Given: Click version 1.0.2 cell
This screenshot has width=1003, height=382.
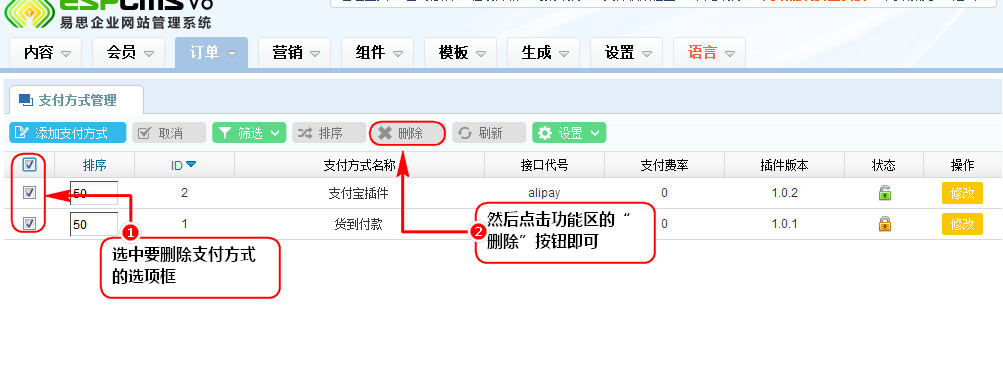Looking at the screenshot, I should [784, 193].
